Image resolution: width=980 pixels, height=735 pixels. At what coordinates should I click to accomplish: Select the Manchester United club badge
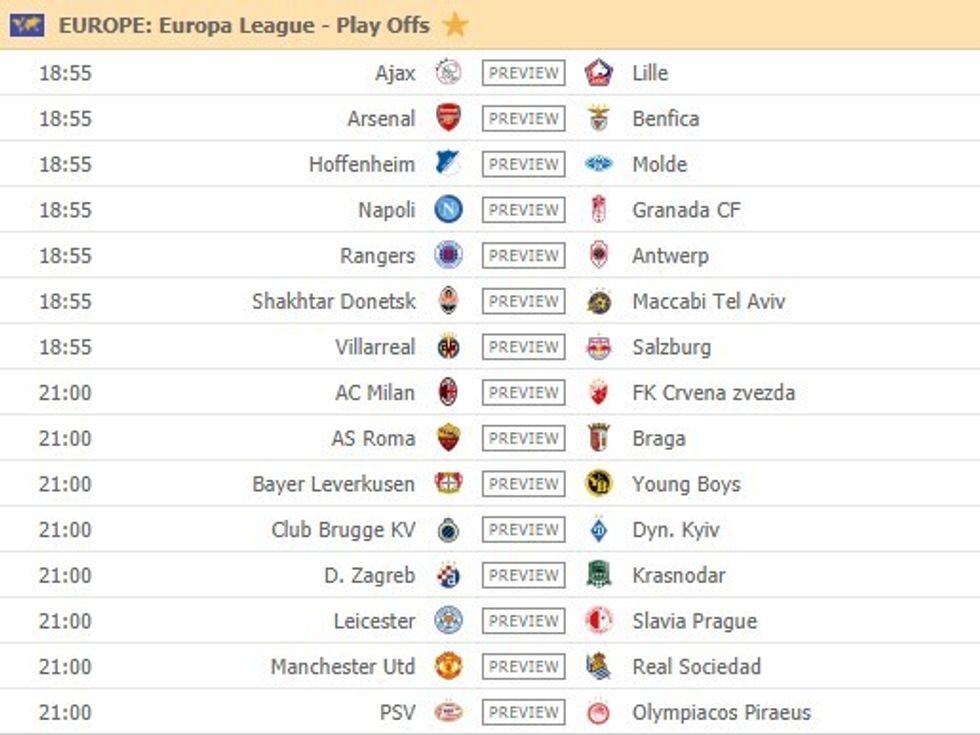pyautogui.click(x=450, y=666)
